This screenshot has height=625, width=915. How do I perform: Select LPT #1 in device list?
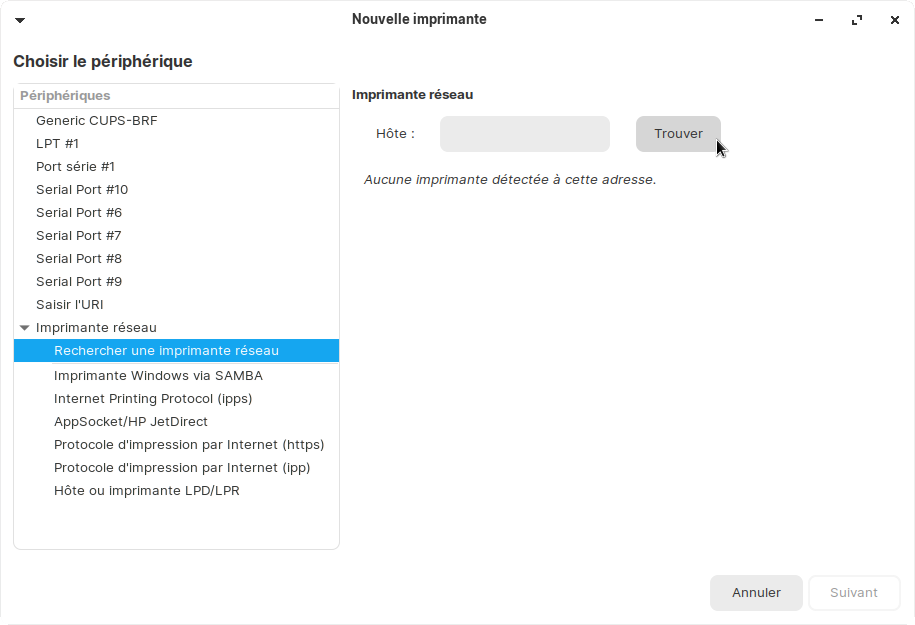tap(57, 144)
